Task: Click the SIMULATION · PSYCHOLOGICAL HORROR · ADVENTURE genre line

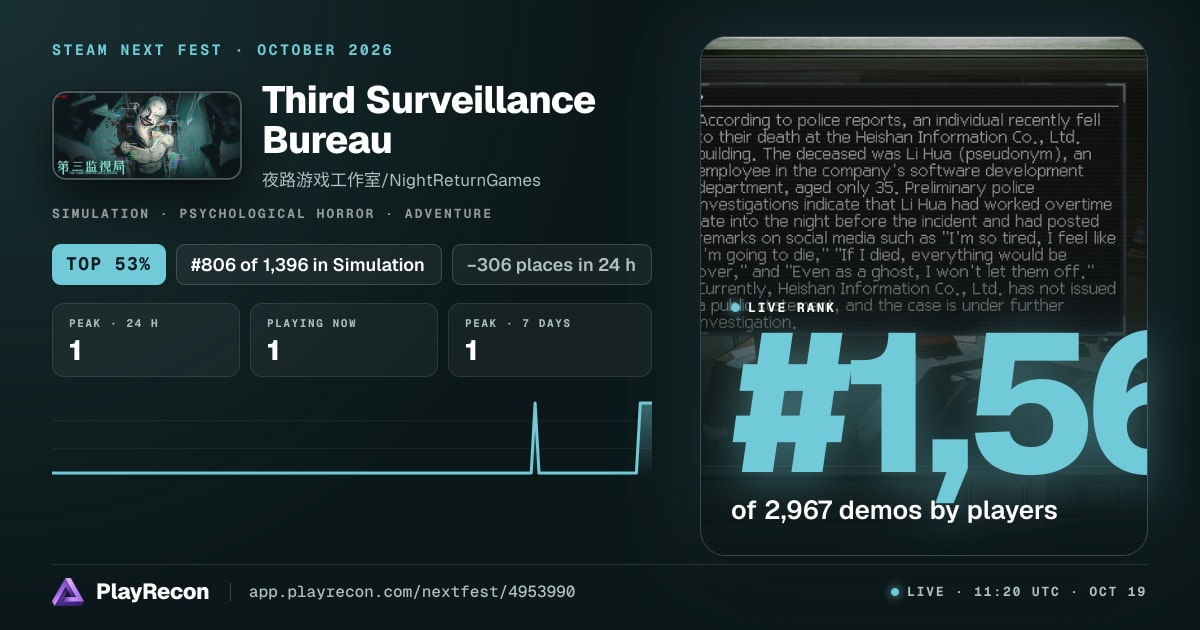Action: [272, 214]
